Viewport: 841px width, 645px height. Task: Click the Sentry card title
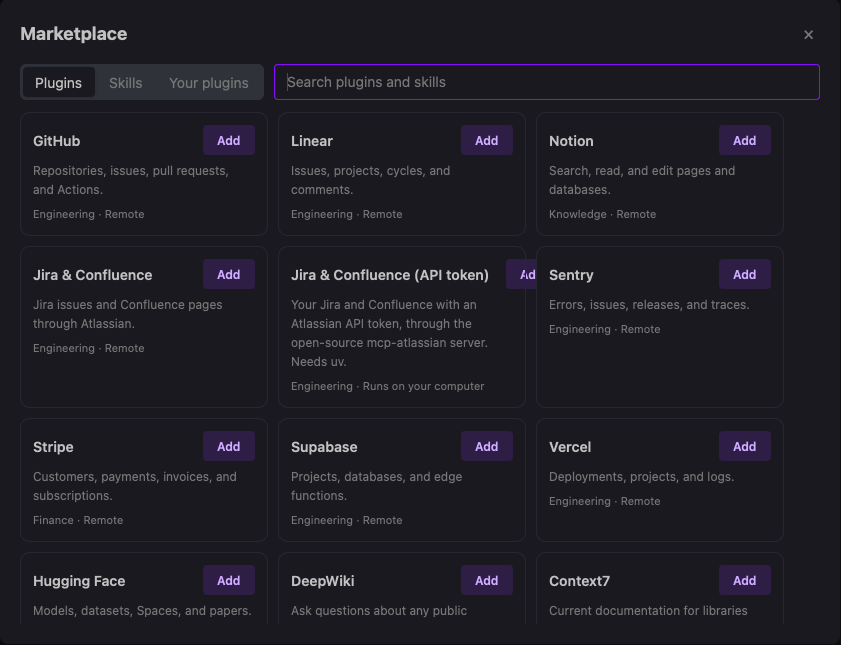pos(571,275)
